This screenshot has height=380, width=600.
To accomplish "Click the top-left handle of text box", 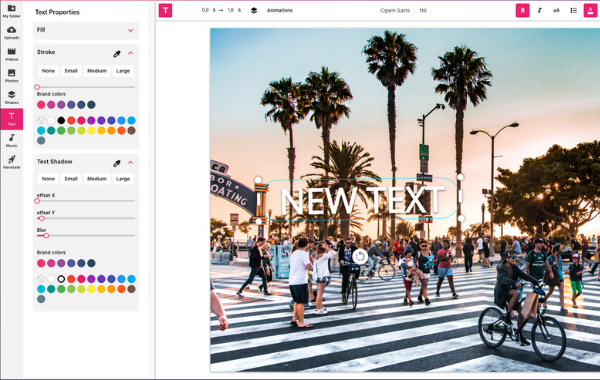I will [x=258, y=180].
